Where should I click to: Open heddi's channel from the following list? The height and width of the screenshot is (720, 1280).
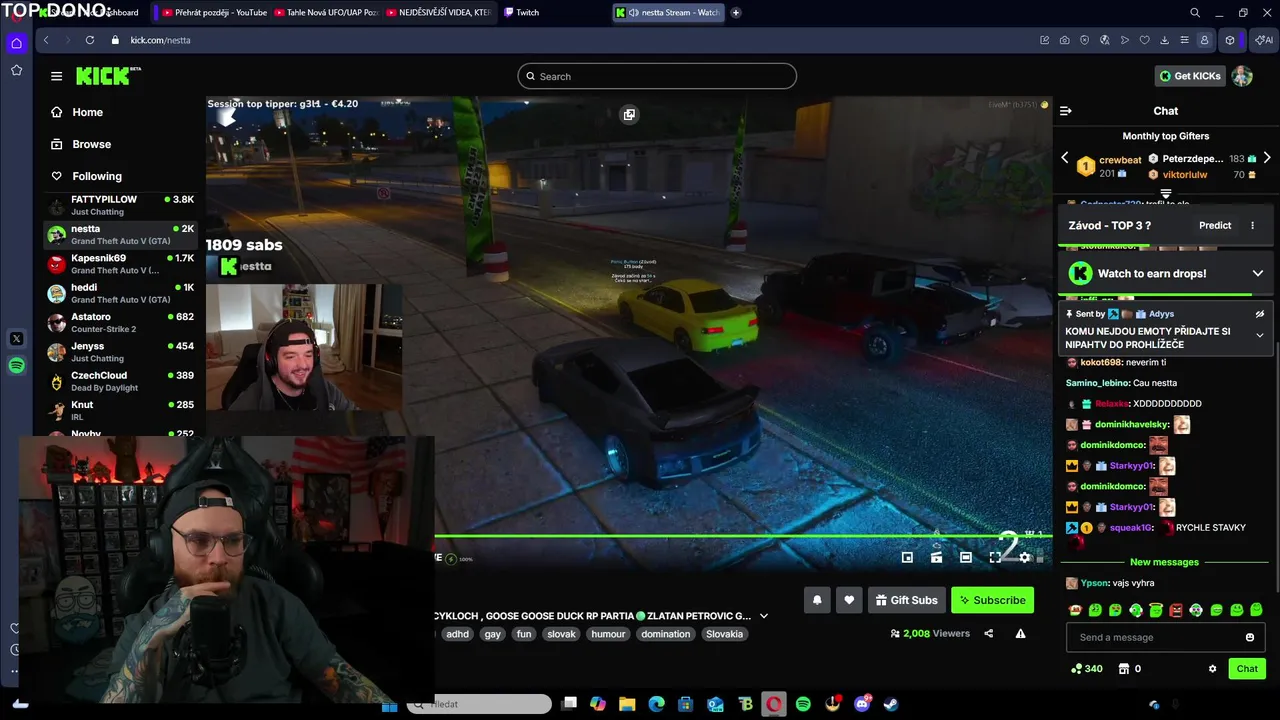[x=120, y=293]
